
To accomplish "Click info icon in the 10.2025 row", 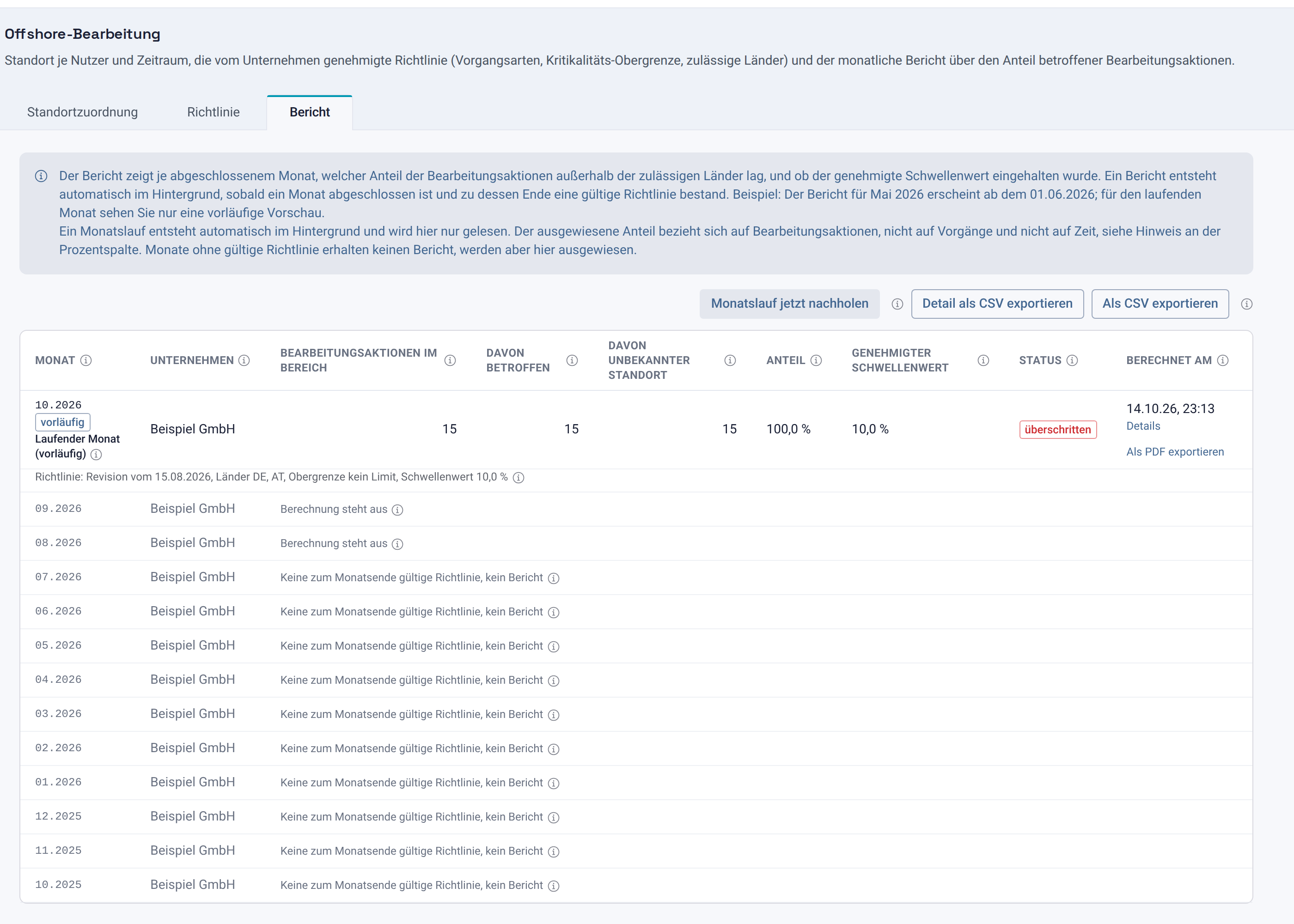I will (x=554, y=885).
